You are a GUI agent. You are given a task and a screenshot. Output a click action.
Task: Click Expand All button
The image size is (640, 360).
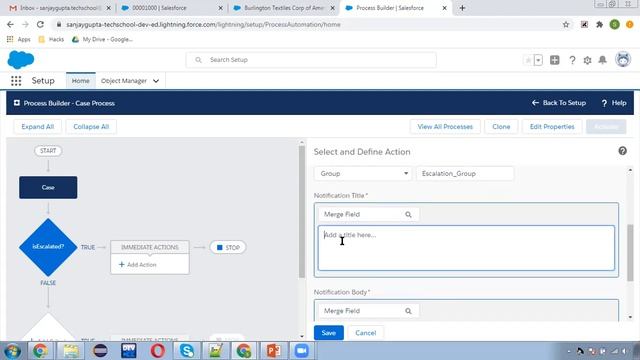pyautogui.click(x=38, y=127)
